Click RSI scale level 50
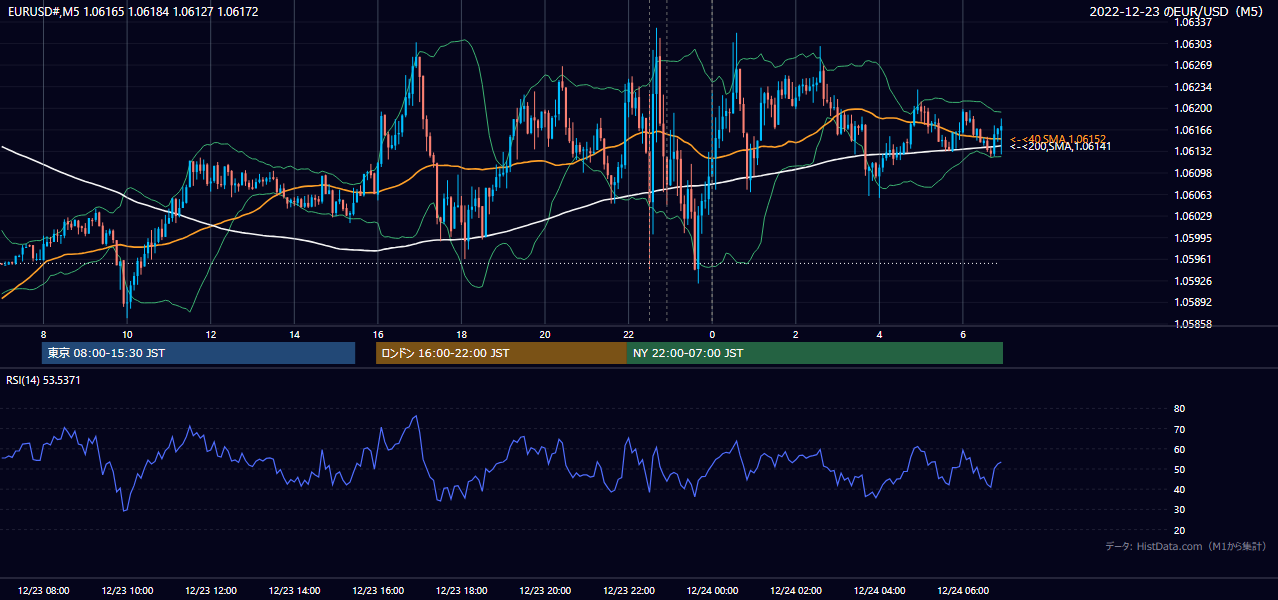1278x600 pixels. click(1179, 469)
